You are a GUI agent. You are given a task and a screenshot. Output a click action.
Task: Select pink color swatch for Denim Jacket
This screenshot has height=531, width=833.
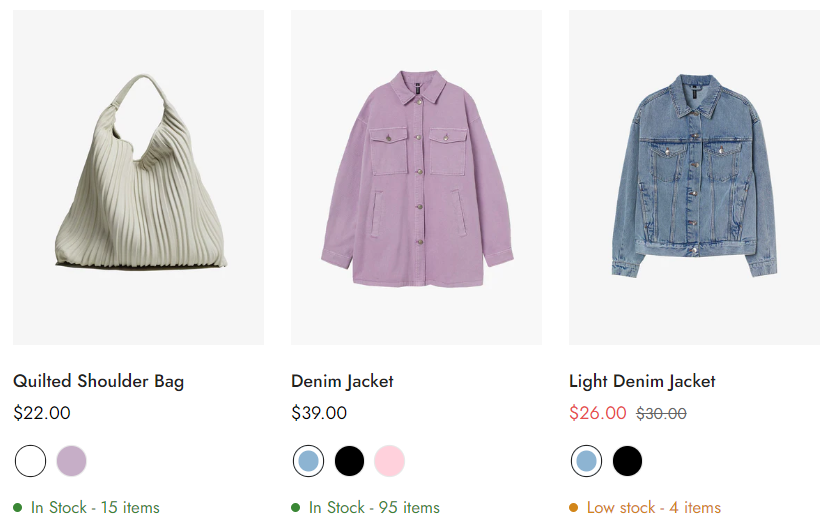coord(389,461)
